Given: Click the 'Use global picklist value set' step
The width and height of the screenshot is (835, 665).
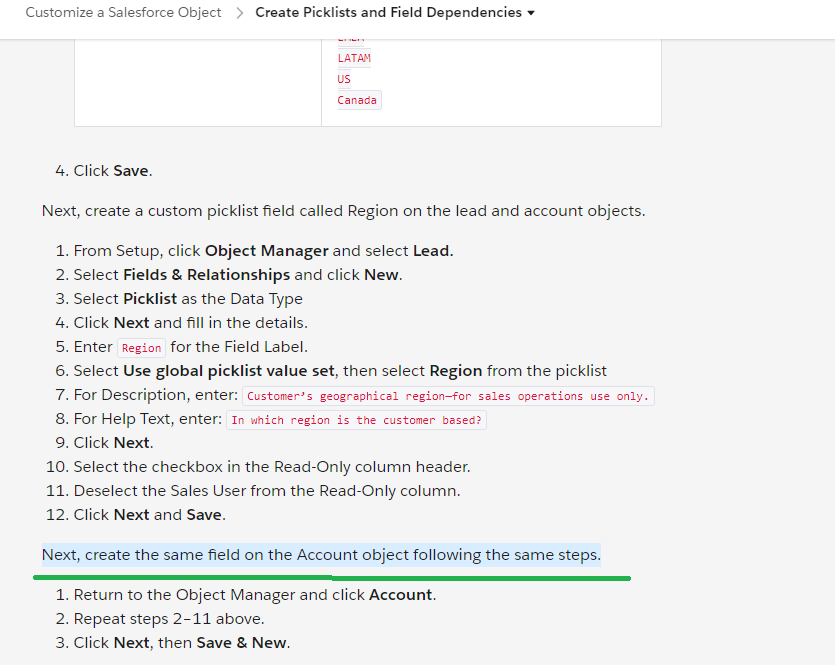Looking at the screenshot, I should 340,371.
